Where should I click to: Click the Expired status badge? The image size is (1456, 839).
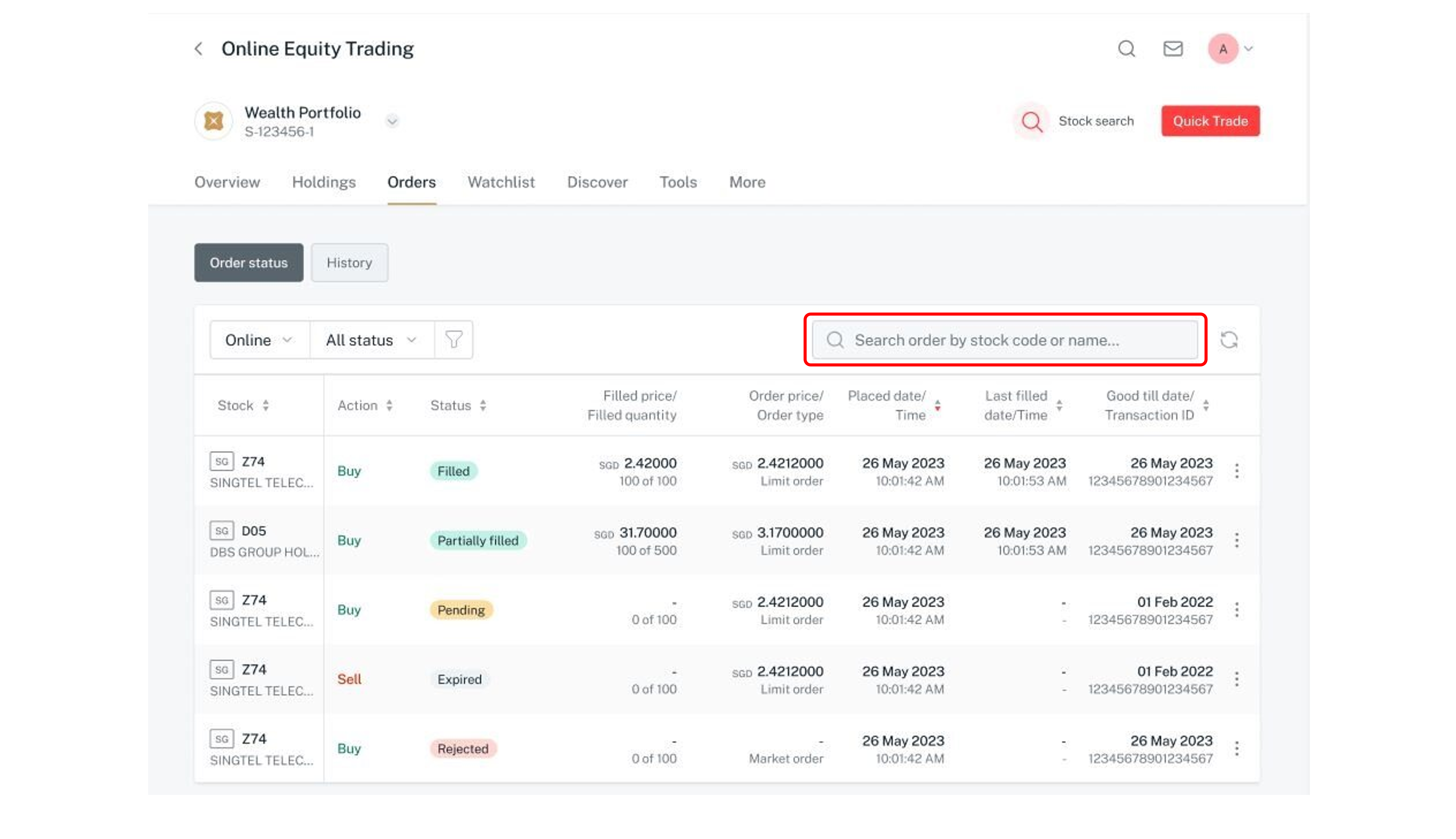[x=459, y=679]
